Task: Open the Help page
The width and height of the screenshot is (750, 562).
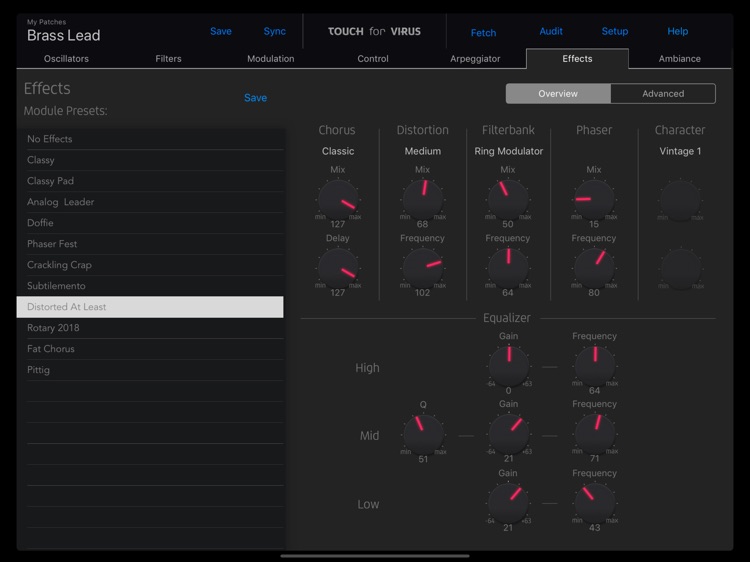Action: coord(678,32)
